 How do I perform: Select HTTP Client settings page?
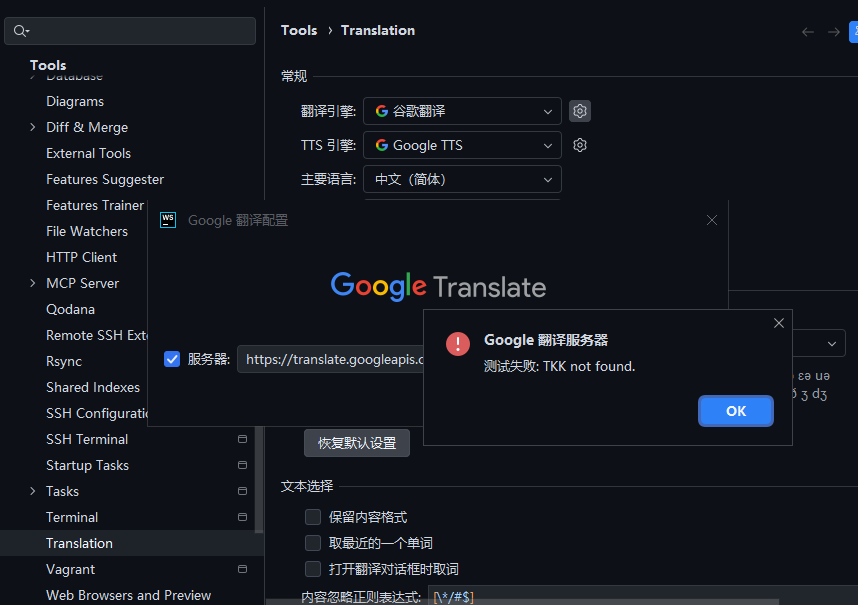[82, 257]
